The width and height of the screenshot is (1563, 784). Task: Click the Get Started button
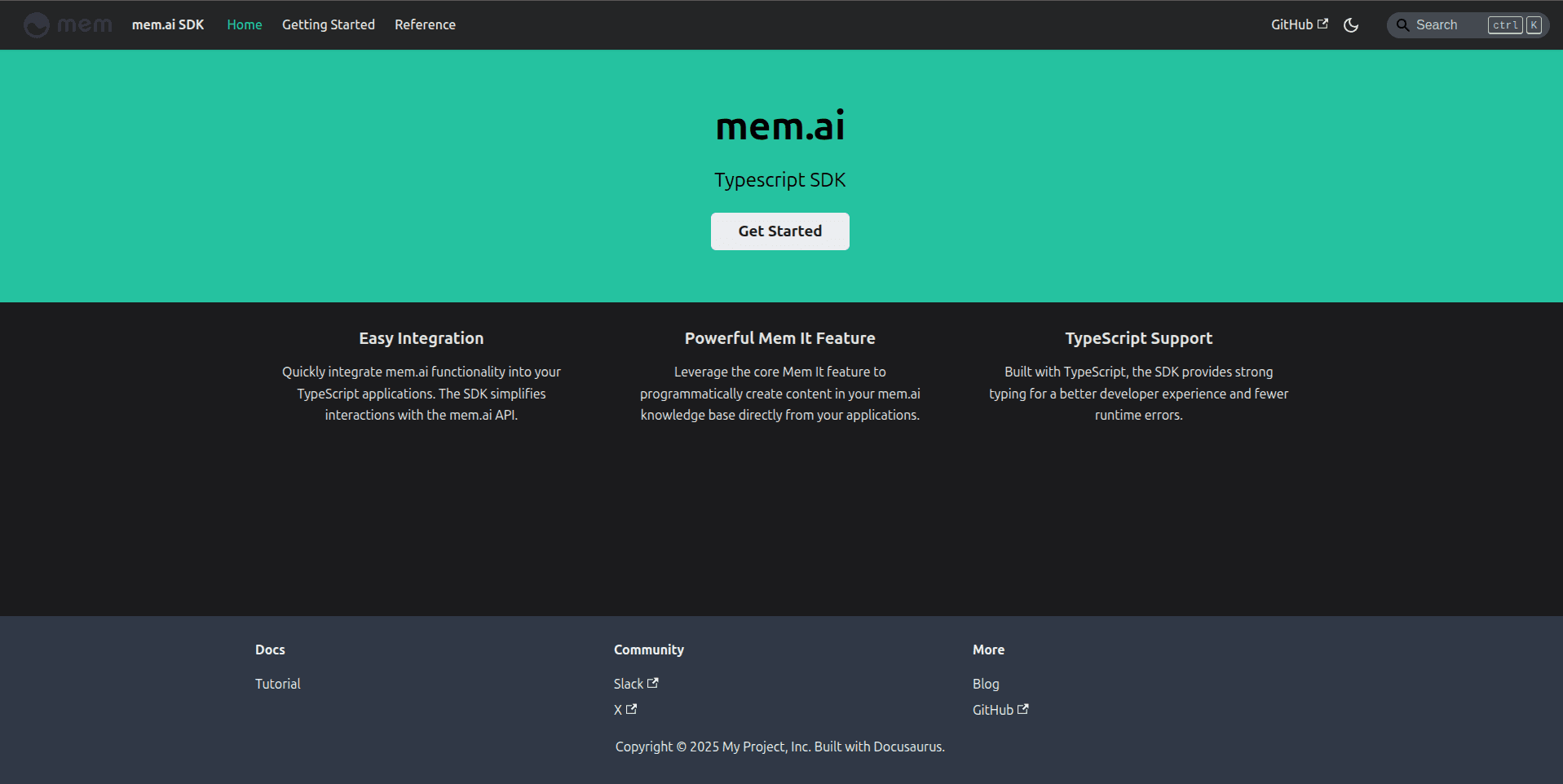click(x=780, y=231)
